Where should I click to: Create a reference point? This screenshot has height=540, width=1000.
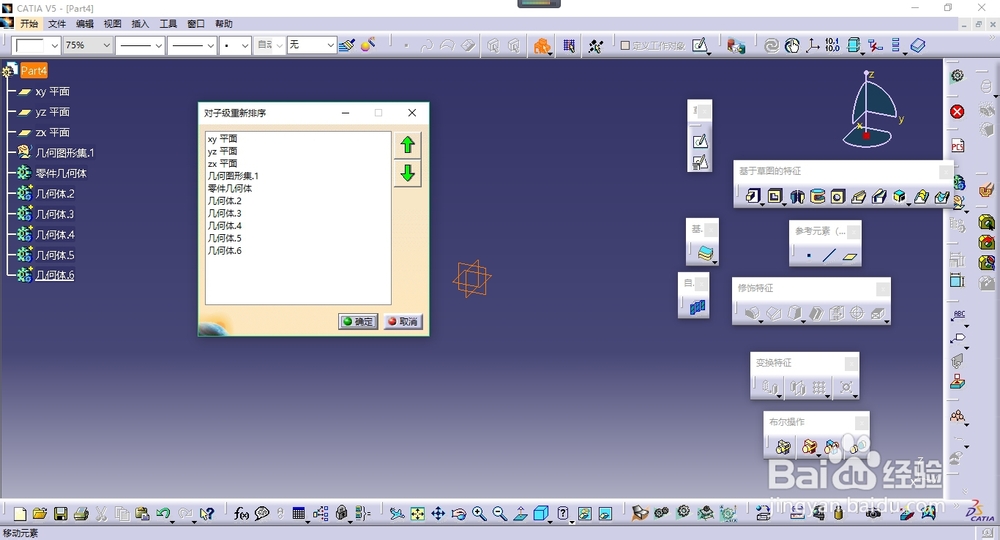pos(809,256)
